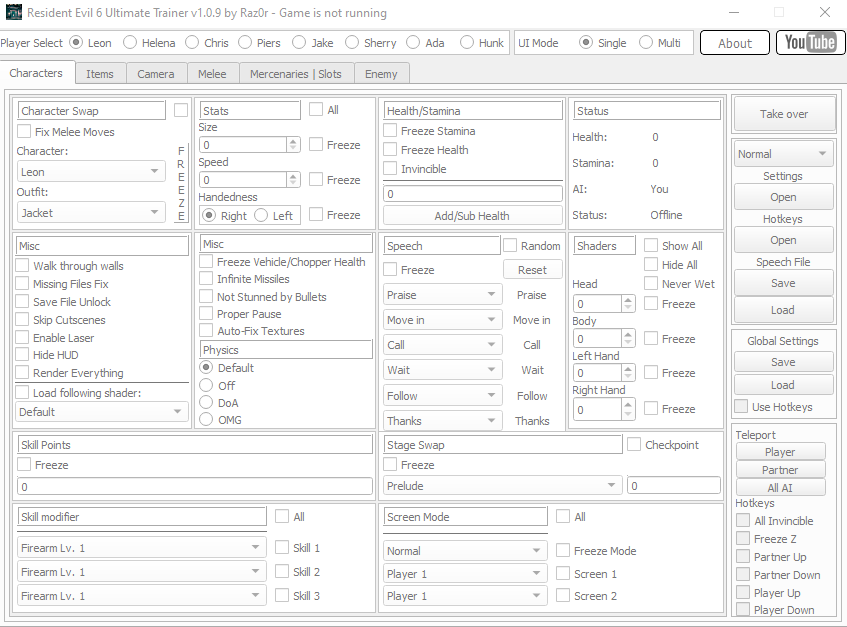This screenshot has height=627, width=847.
Task: Click the Skill Points value field
Action: click(195, 486)
